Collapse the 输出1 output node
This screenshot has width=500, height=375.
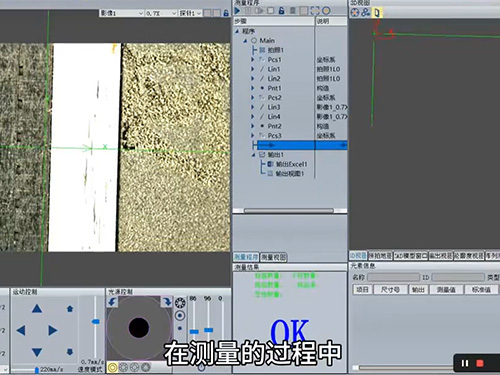point(253,155)
